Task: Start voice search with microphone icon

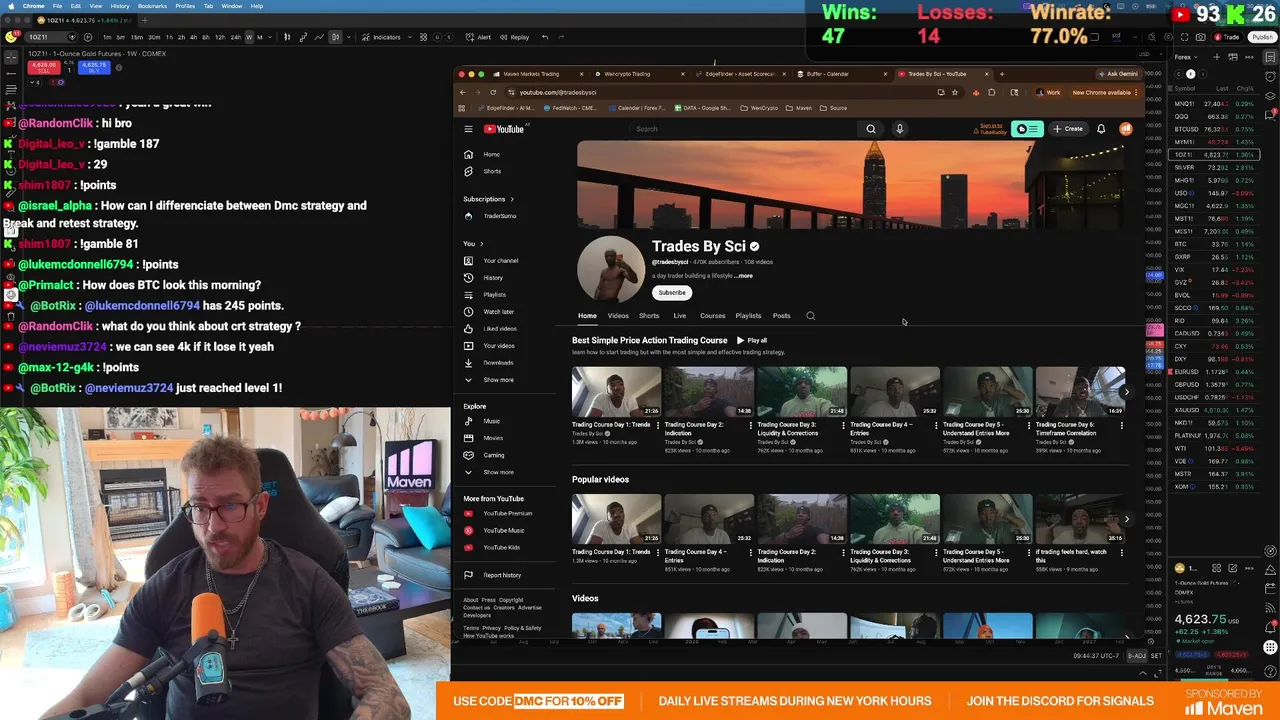Action: [899, 129]
